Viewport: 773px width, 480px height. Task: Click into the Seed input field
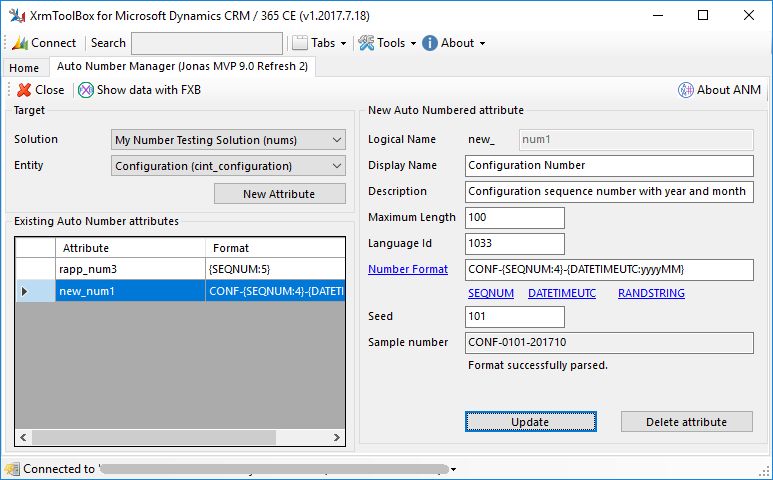coord(515,317)
